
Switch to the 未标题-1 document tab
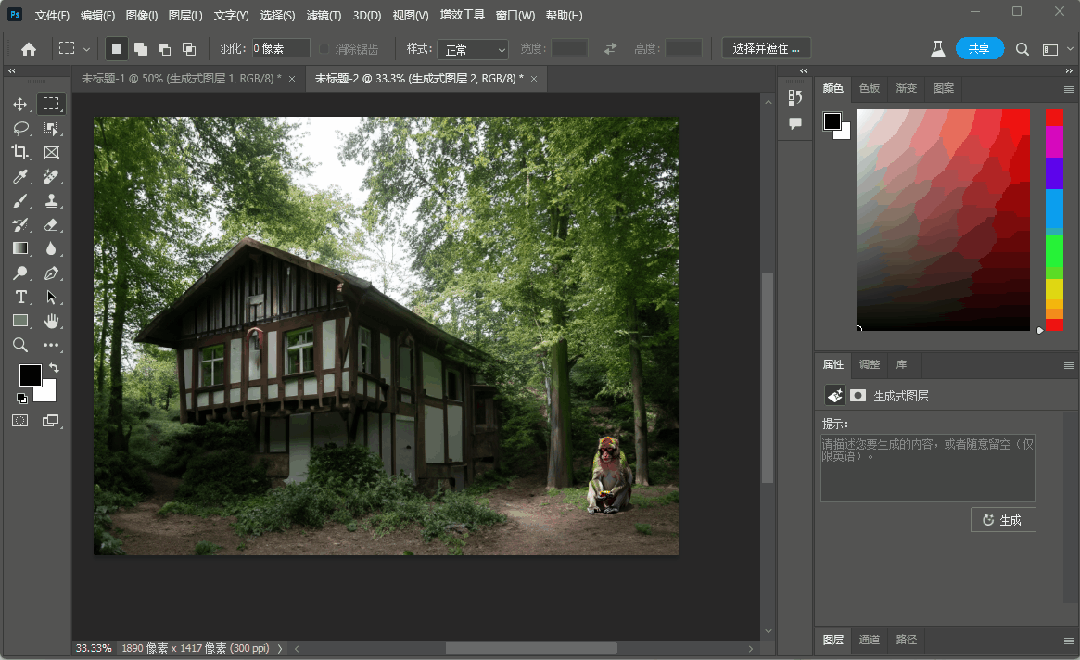[x=180, y=79]
